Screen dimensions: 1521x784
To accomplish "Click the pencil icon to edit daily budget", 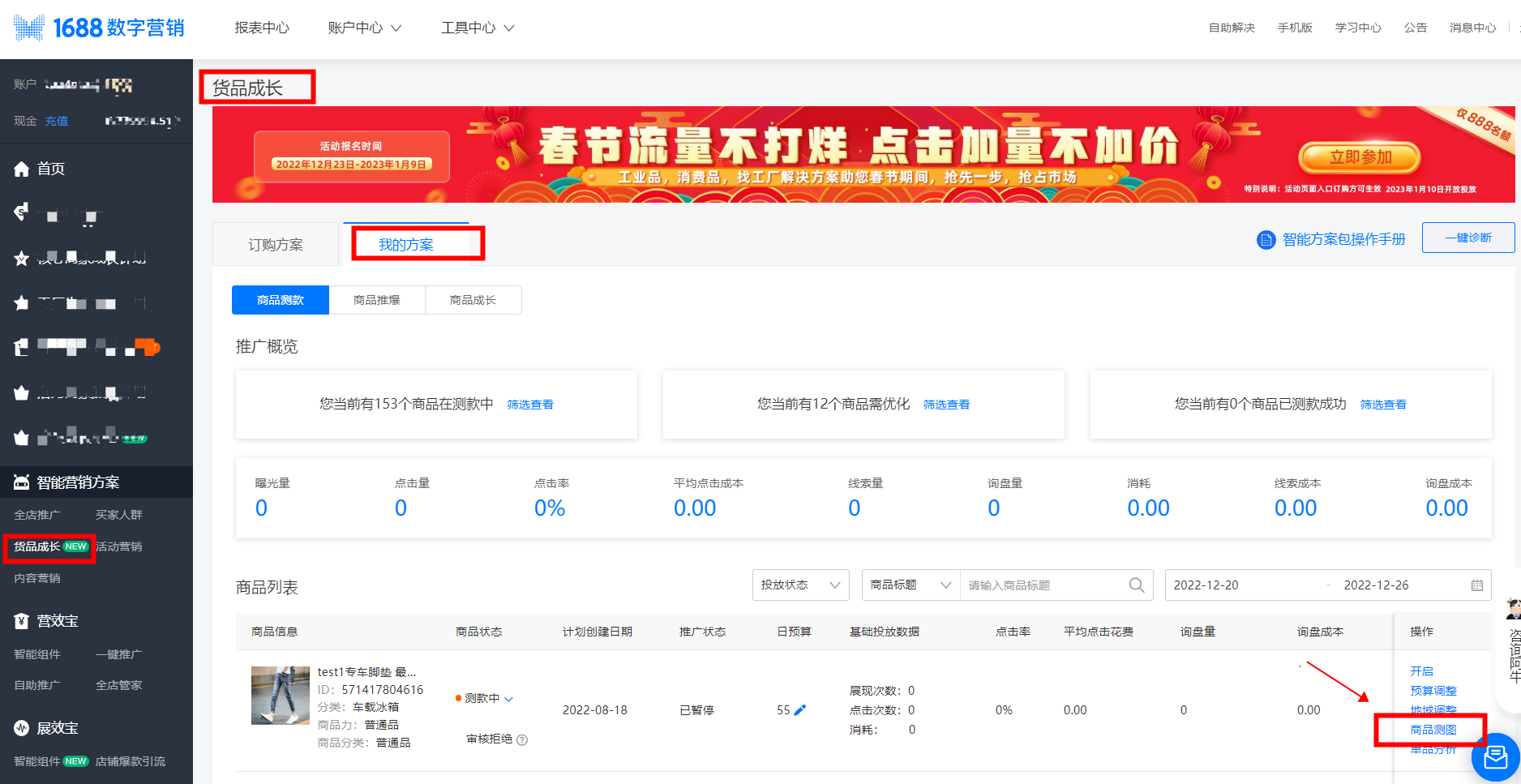I will [800, 710].
